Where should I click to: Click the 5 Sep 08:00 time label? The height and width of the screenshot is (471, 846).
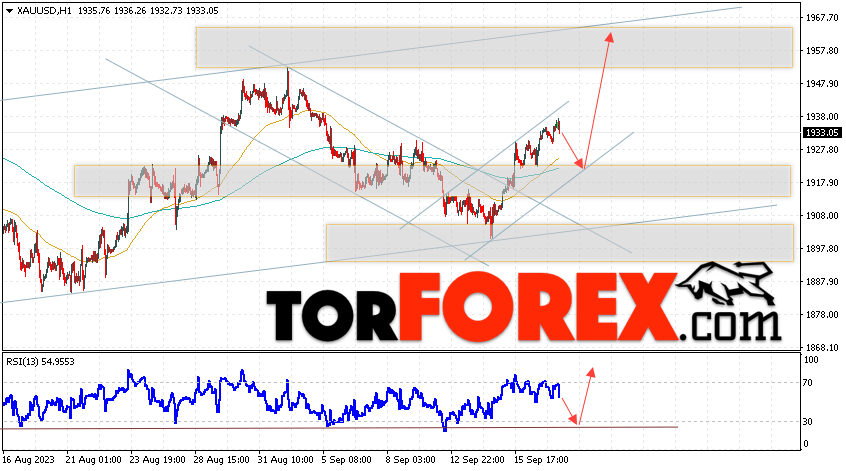point(347,460)
